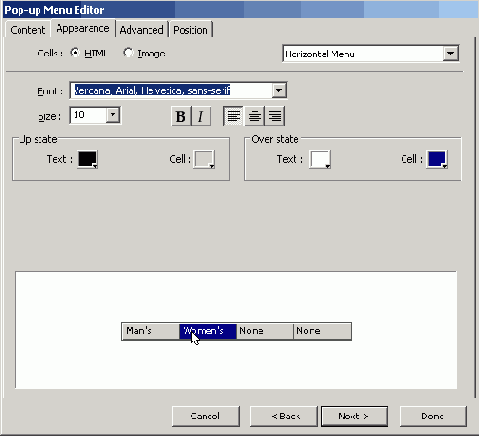Click the Cancel button
The image size is (479, 436).
206,416
